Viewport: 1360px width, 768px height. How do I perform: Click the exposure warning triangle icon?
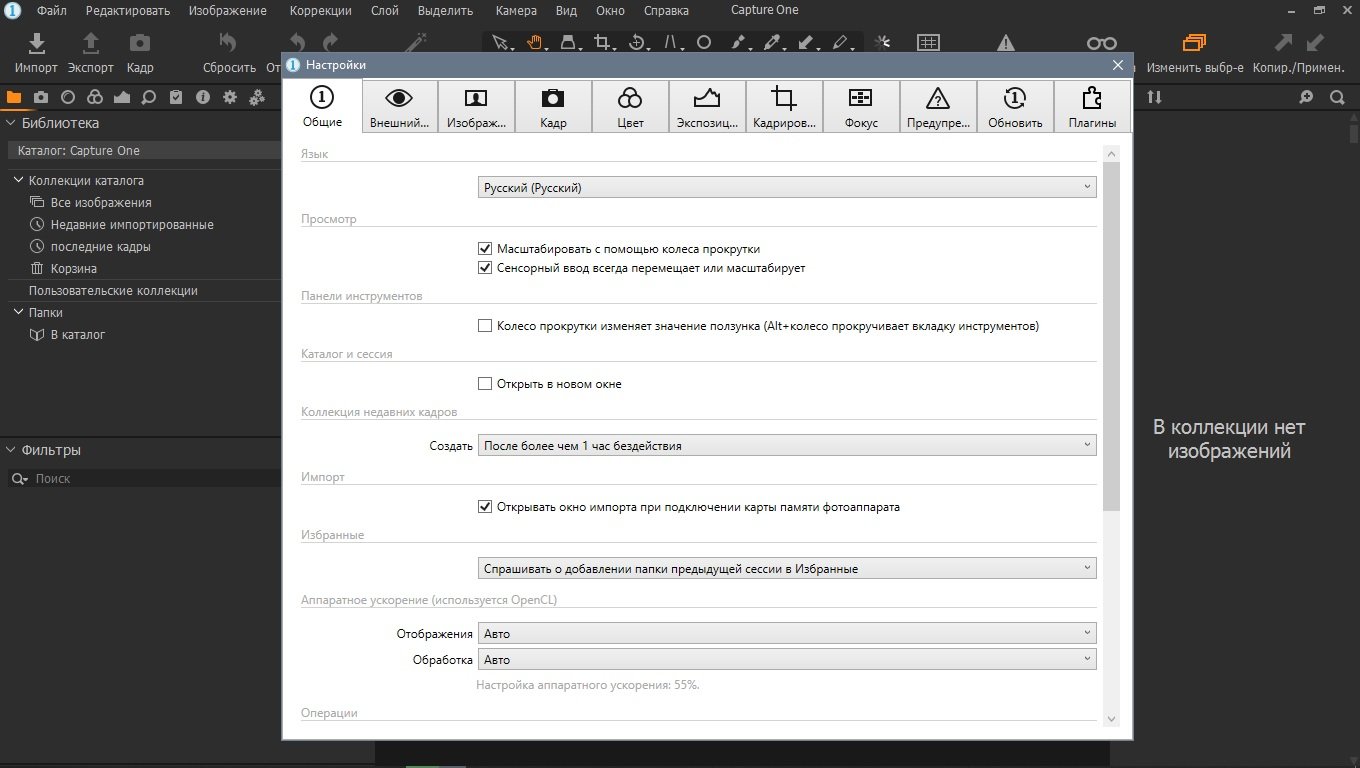pyautogui.click(x=1005, y=43)
